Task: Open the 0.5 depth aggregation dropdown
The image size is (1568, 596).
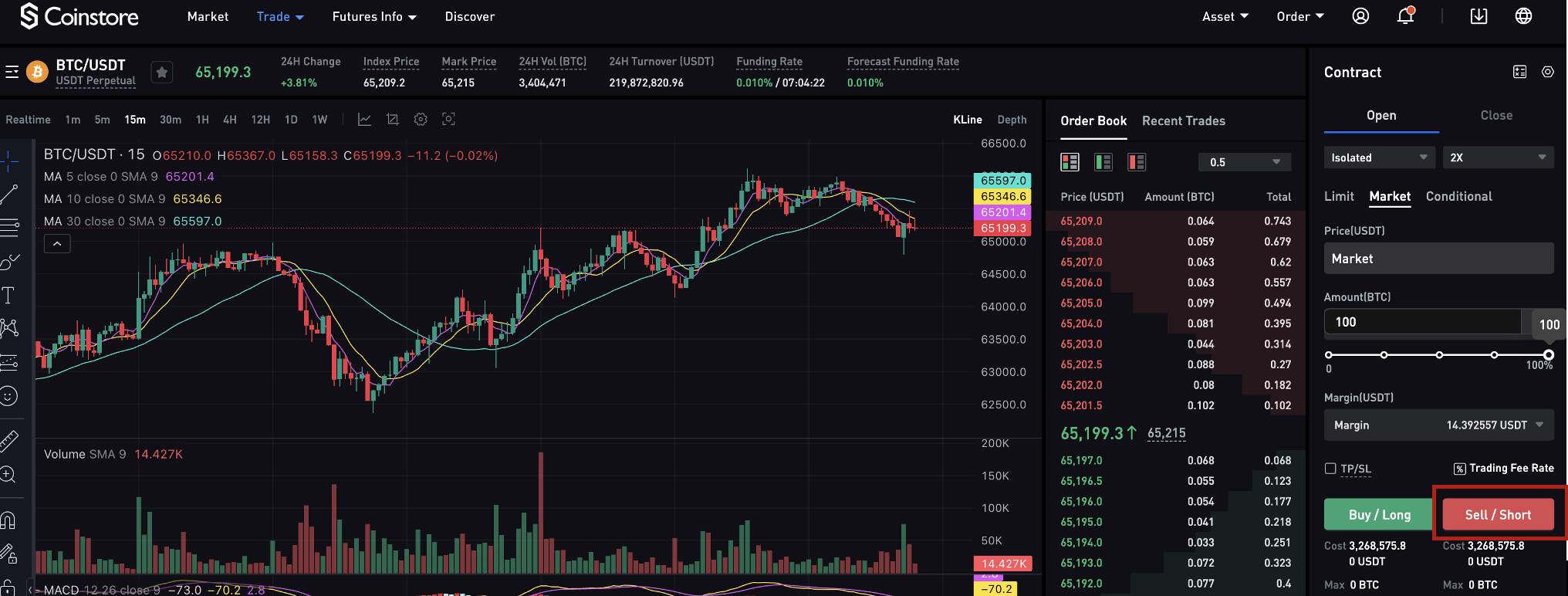Action: coord(1245,161)
